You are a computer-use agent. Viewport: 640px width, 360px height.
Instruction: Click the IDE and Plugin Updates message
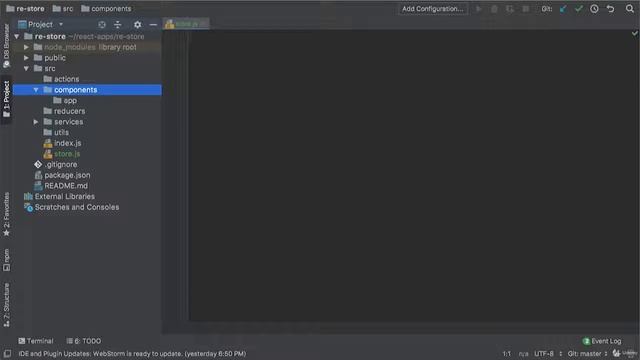pyautogui.click(x=132, y=353)
